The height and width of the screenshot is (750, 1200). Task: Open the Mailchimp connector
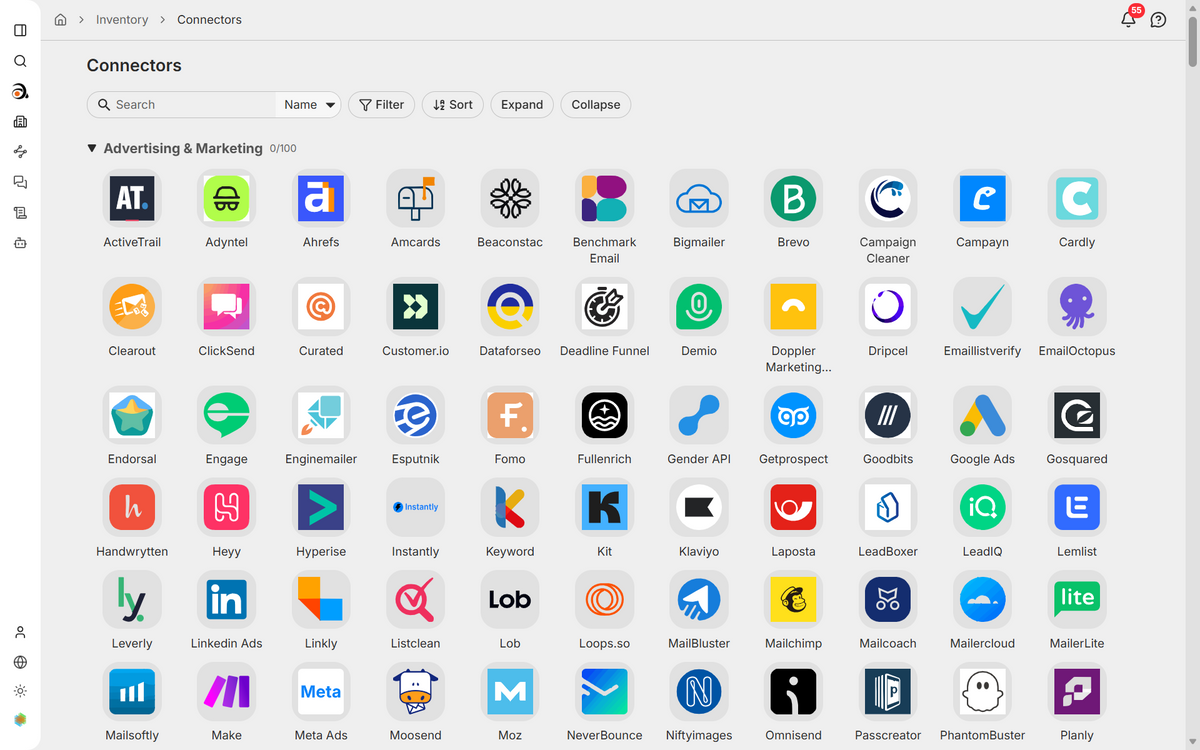pos(793,600)
